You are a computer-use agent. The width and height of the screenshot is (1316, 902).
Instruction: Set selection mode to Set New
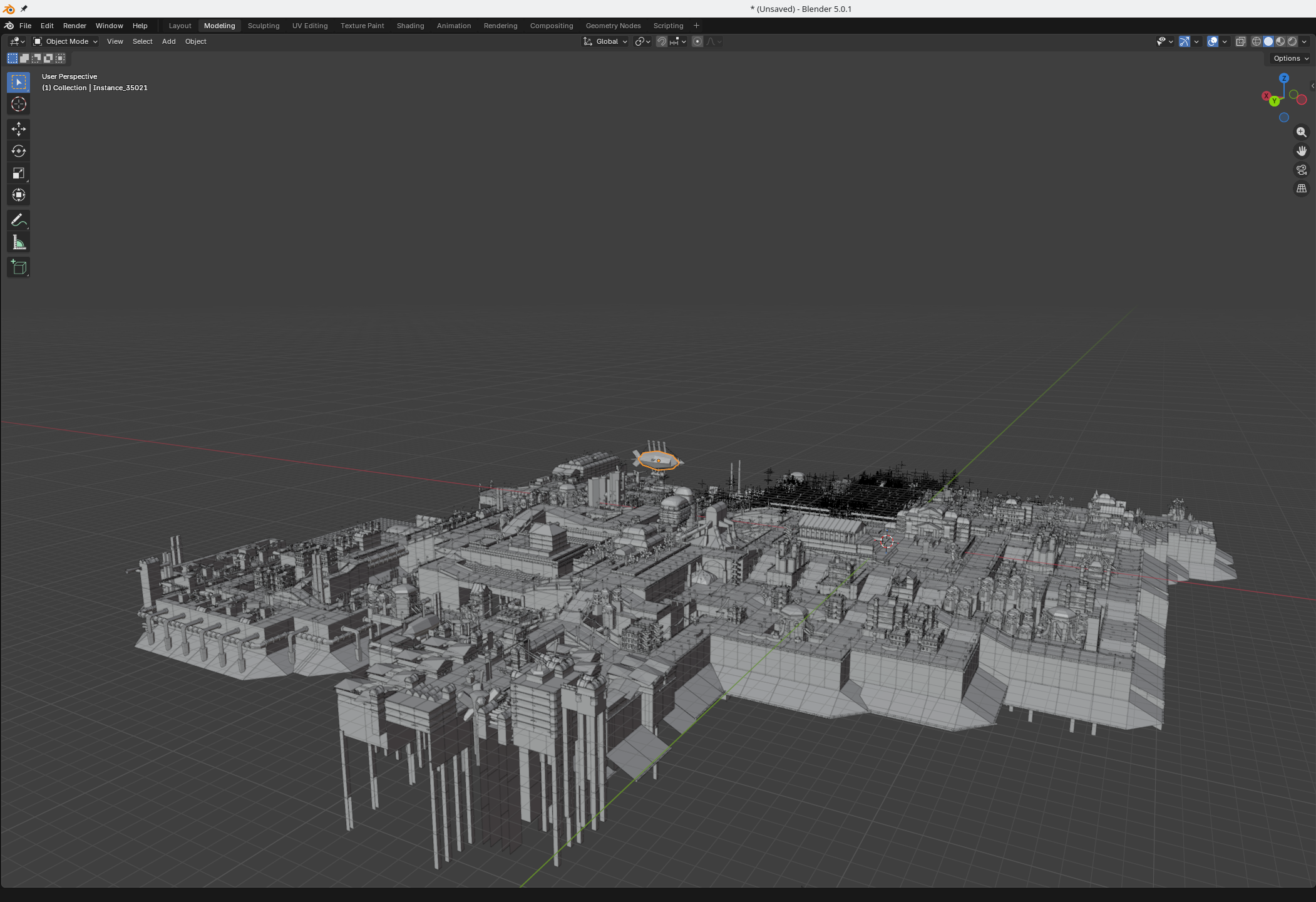[13, 58]
